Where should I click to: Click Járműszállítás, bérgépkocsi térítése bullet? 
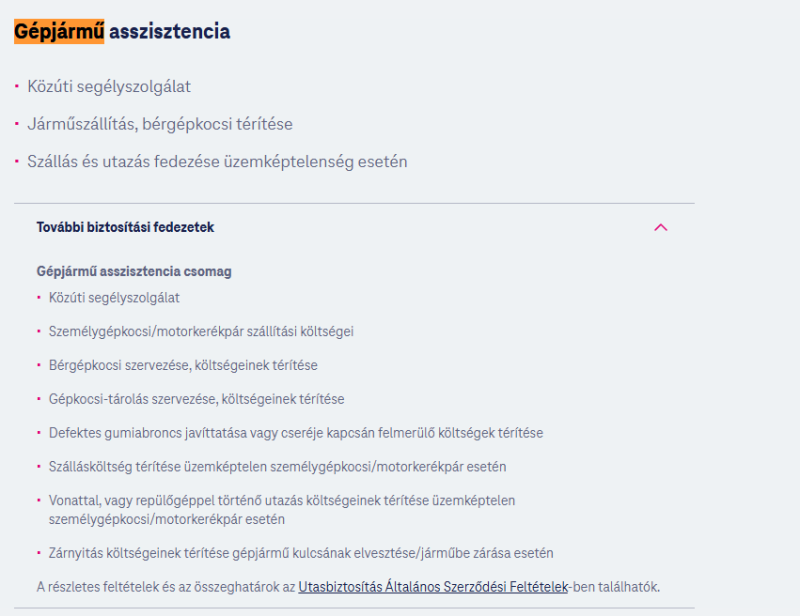tap(160, 124)
